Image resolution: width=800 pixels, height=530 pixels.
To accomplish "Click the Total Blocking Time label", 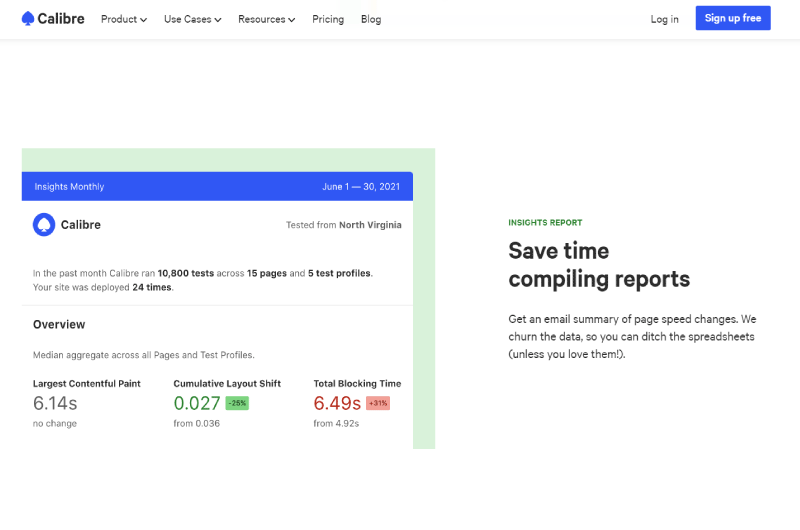I will tap(357, 384).
